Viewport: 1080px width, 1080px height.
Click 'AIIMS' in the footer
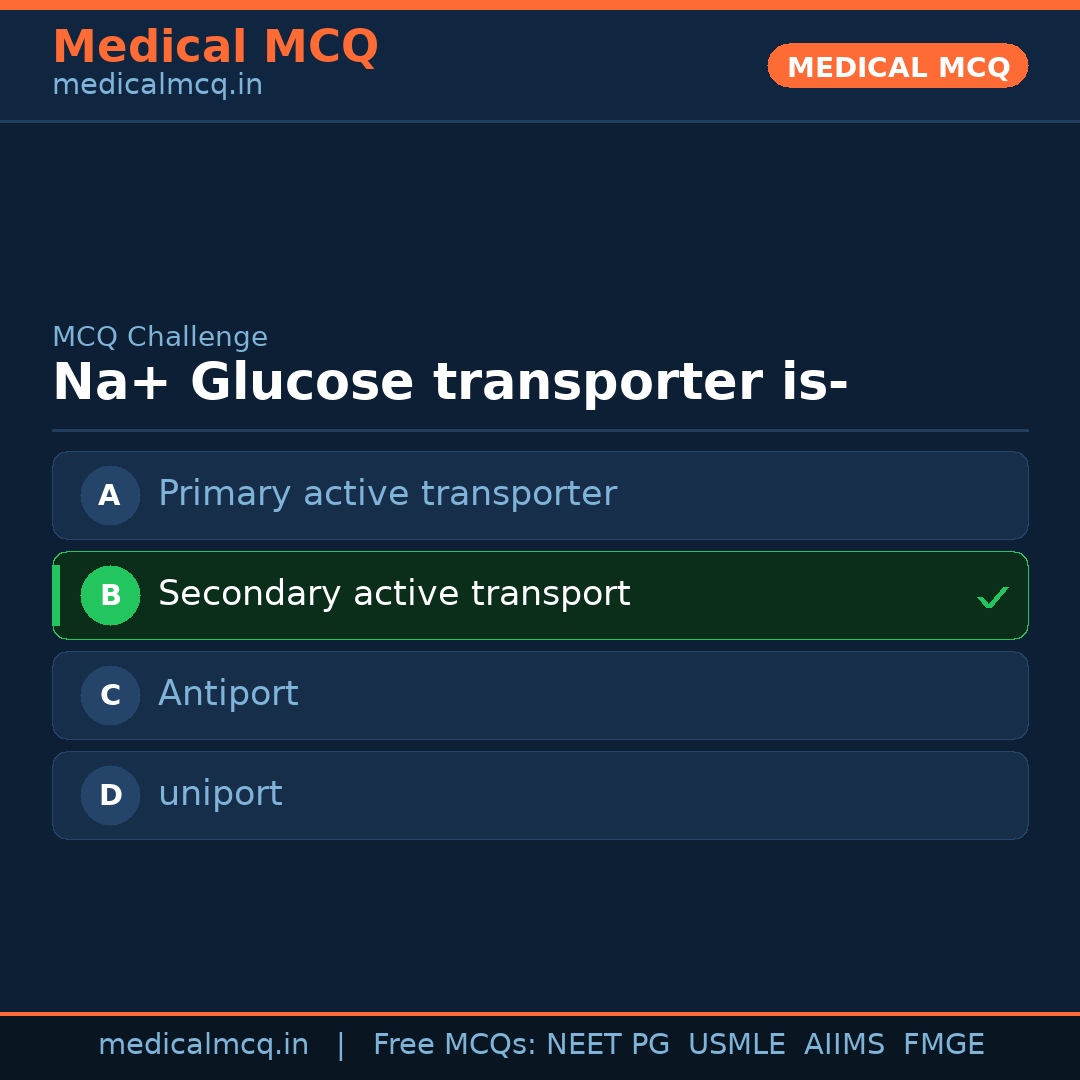point(844,1045)
